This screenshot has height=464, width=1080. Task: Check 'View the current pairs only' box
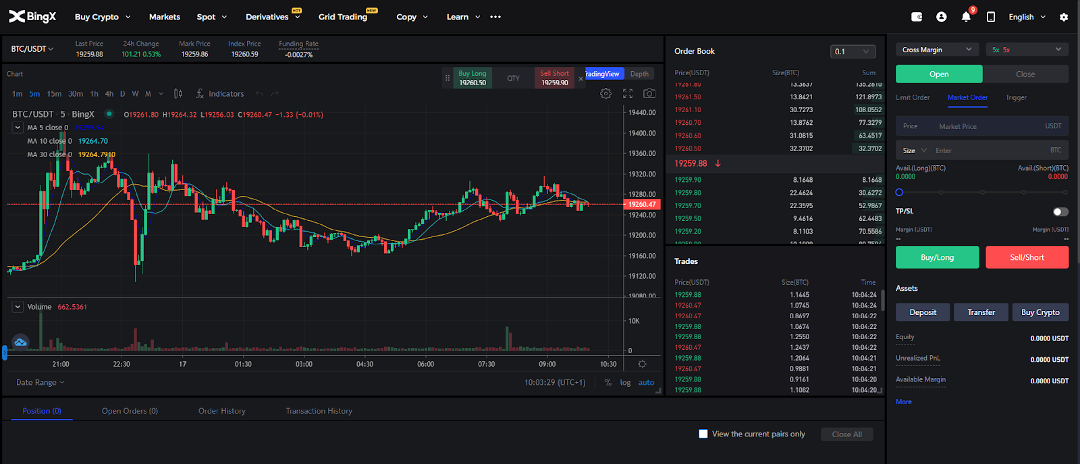(x=704, y=434)
